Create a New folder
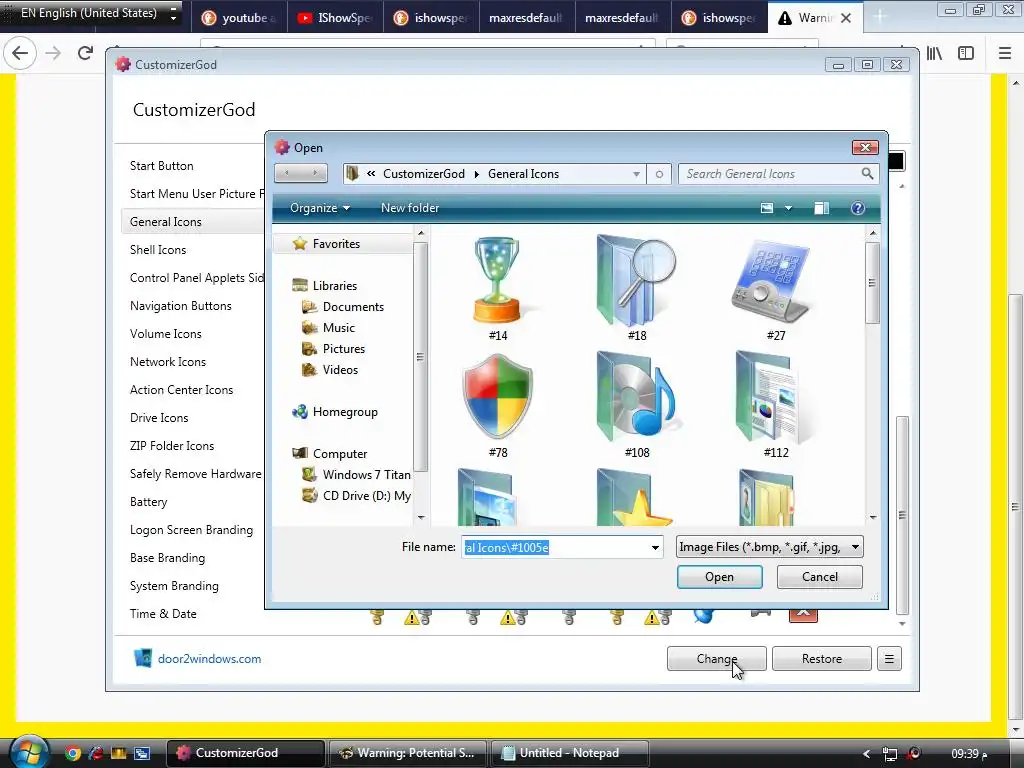 409,208
